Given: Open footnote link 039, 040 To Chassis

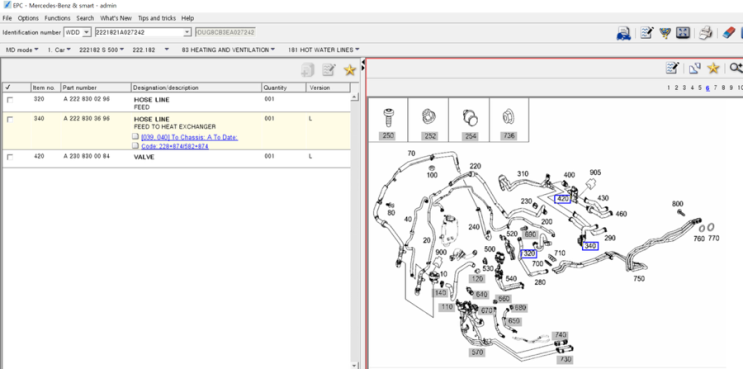Looking at the screenshot, I should [x=189, y=137].
